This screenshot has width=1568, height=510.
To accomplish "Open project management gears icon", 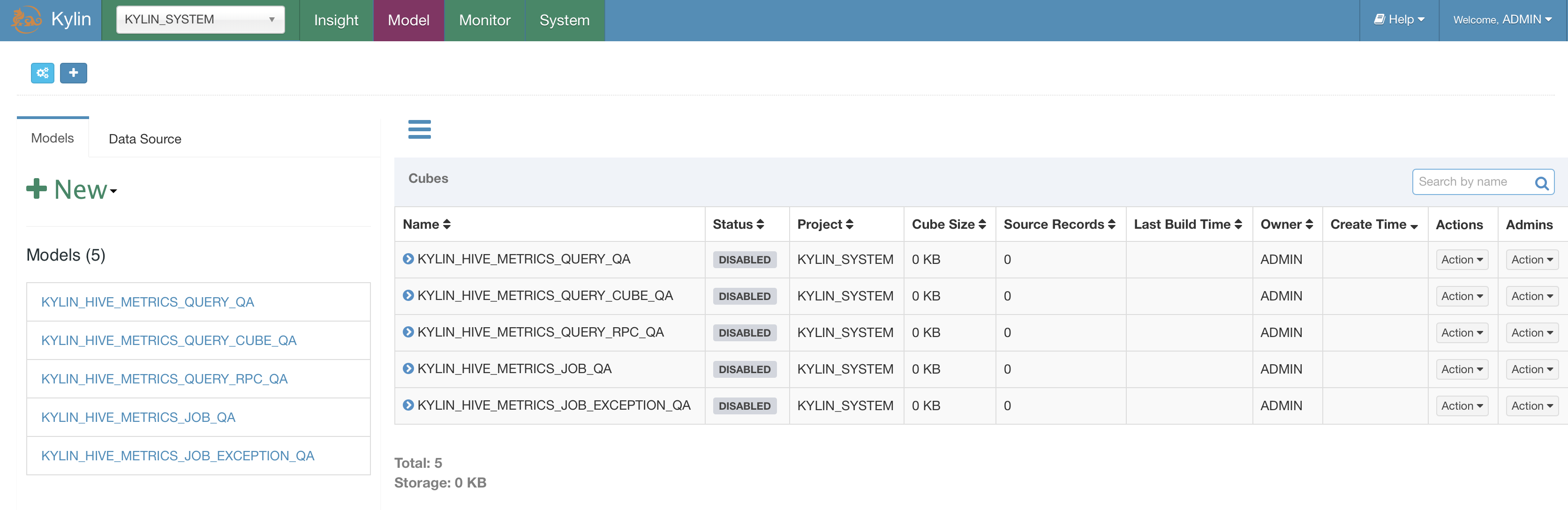I will point(43,73).
